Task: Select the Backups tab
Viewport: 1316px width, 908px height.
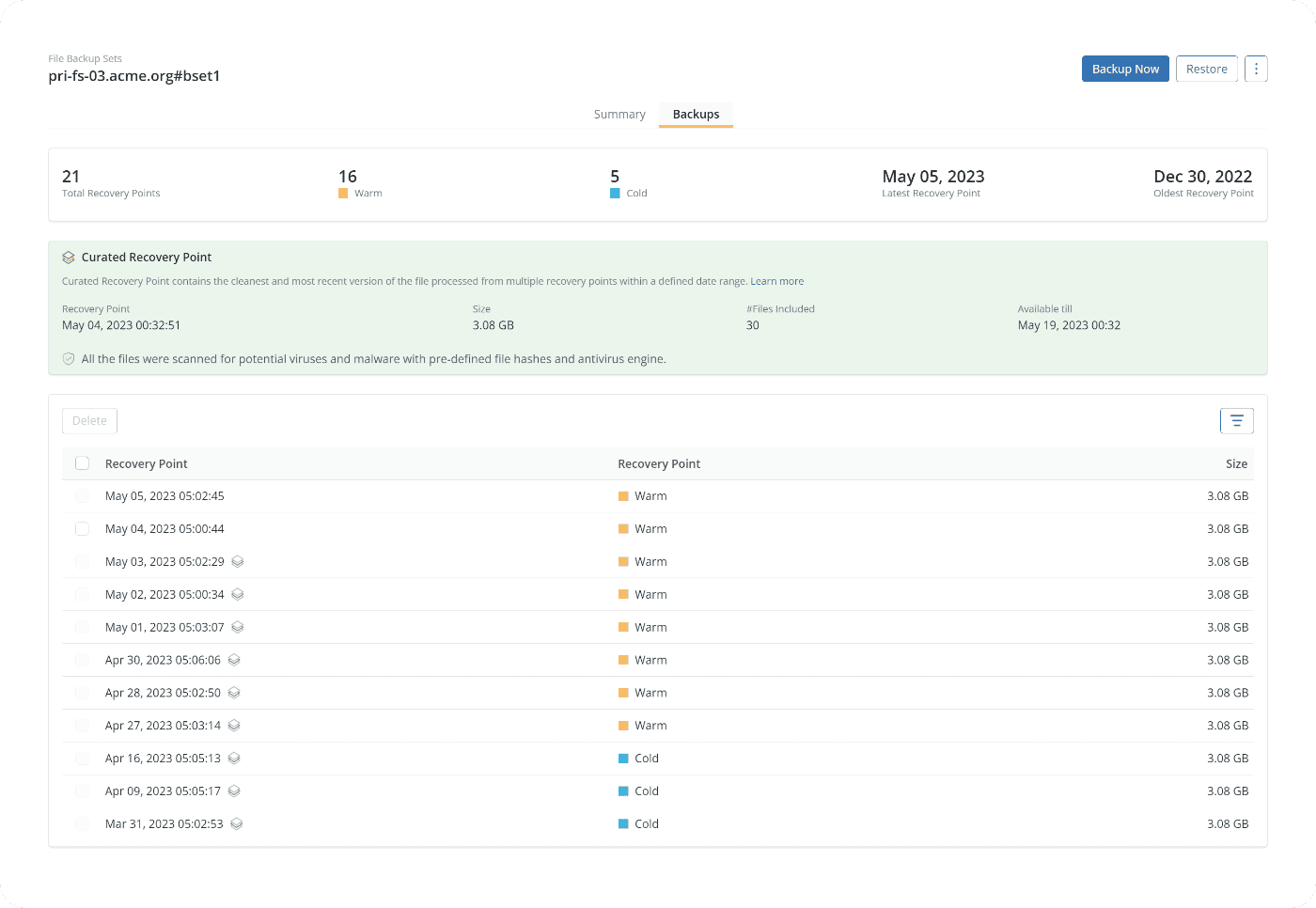Action: click(696, 115)
